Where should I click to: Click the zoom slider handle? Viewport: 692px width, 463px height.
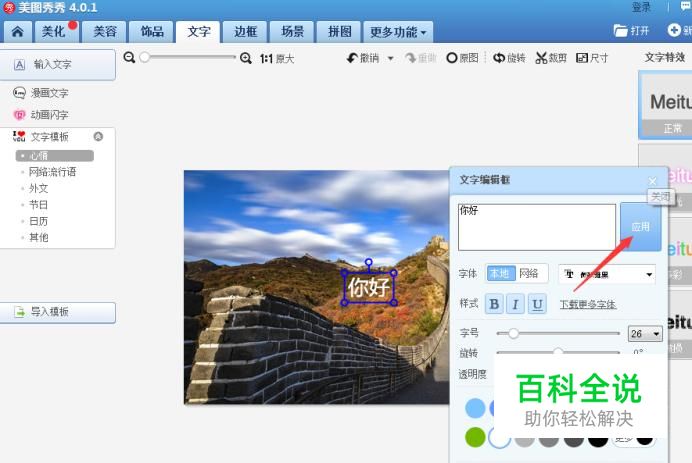click(x=144, y=57)
